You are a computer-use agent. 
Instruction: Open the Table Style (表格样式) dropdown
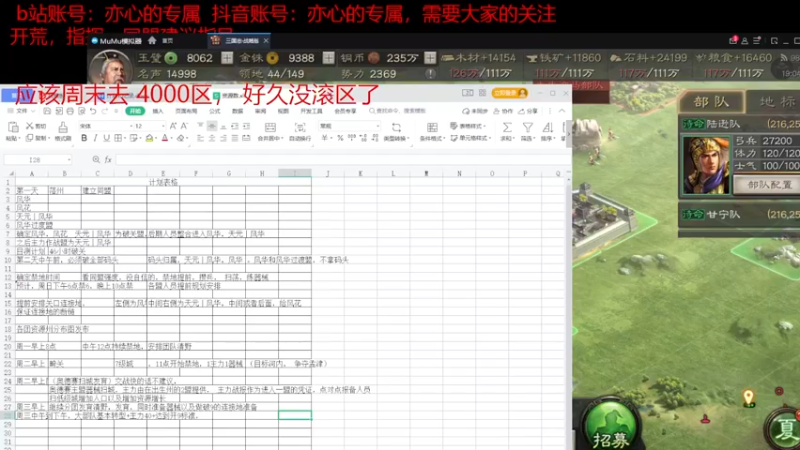468,126
